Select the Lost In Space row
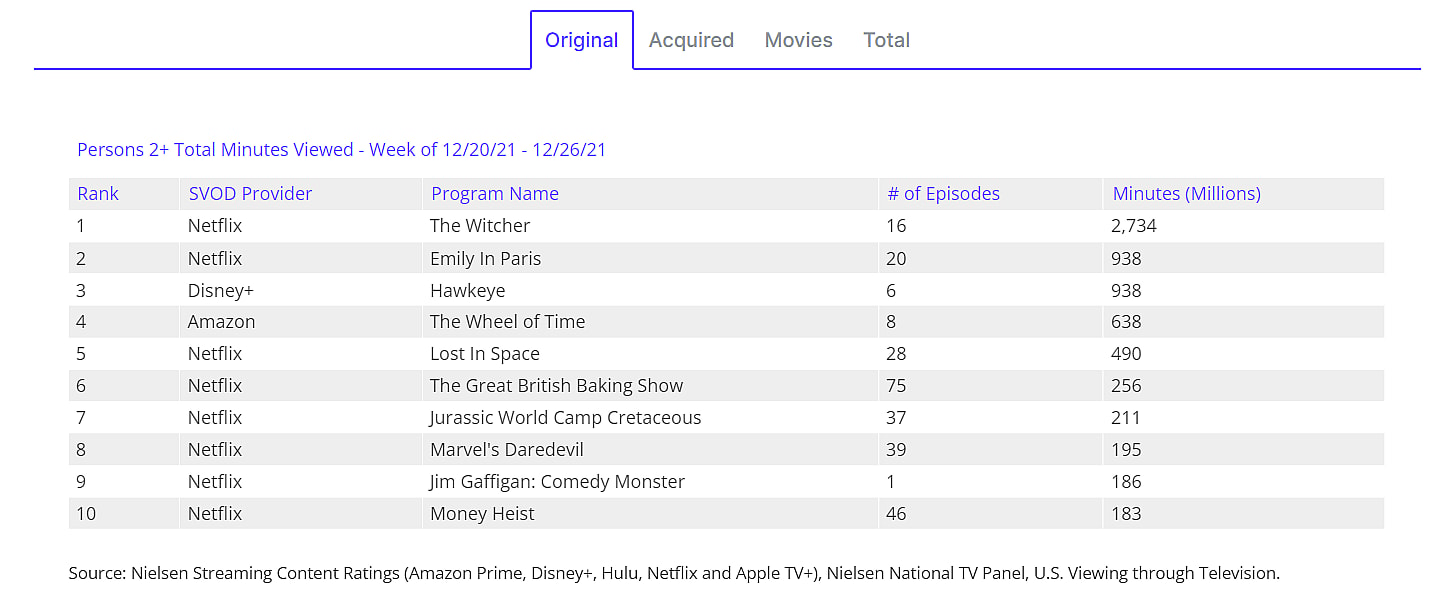This screenshot has height=614, width=1444. click(x=484, y=354)
